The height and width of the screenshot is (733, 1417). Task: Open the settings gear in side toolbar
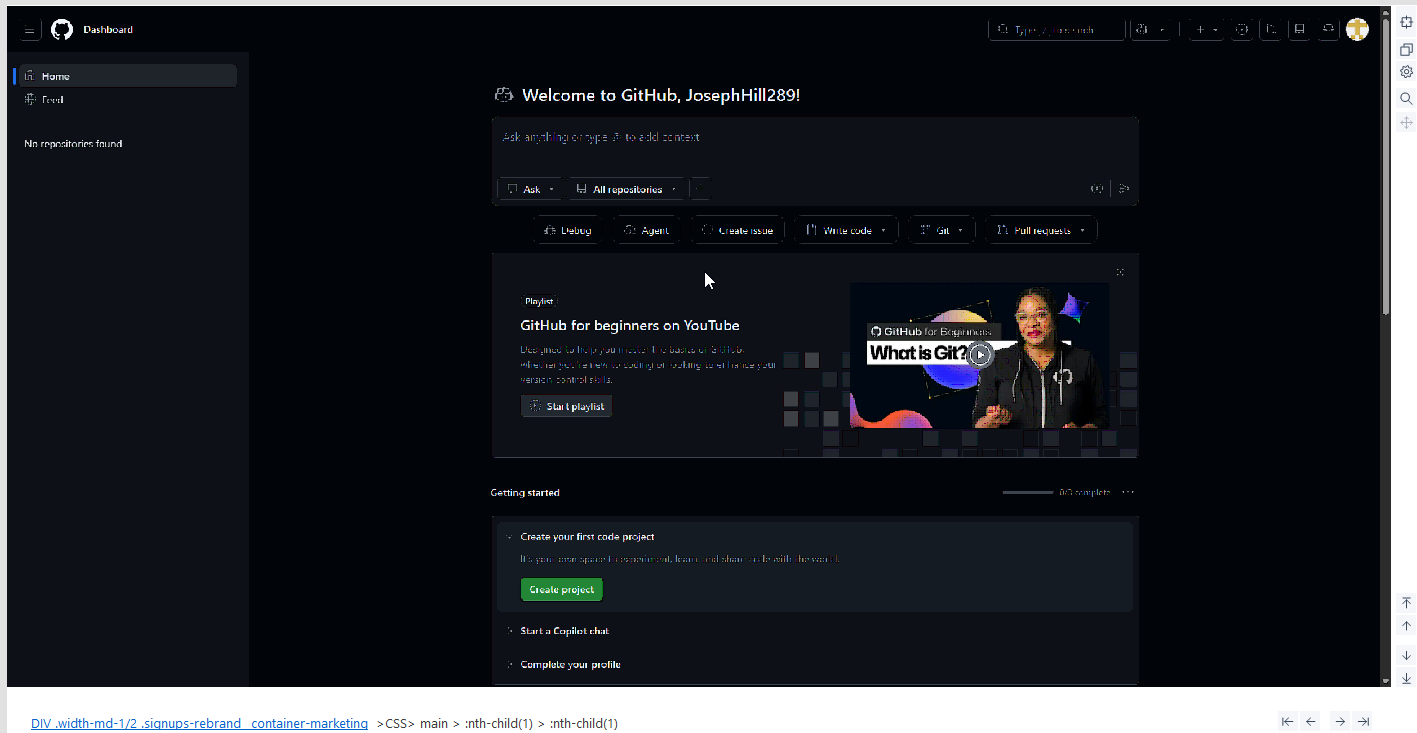tap(1406, 72)
